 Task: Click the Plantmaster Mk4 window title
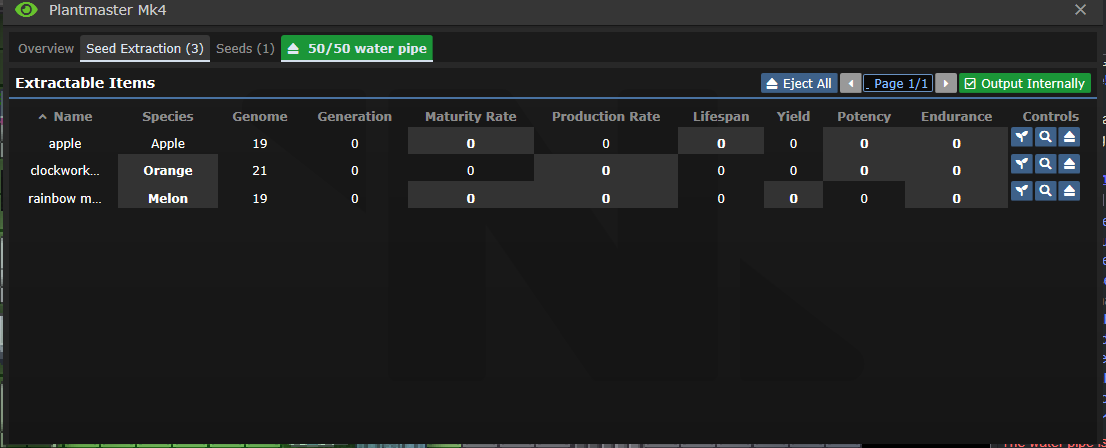click(x=108, y=10)
